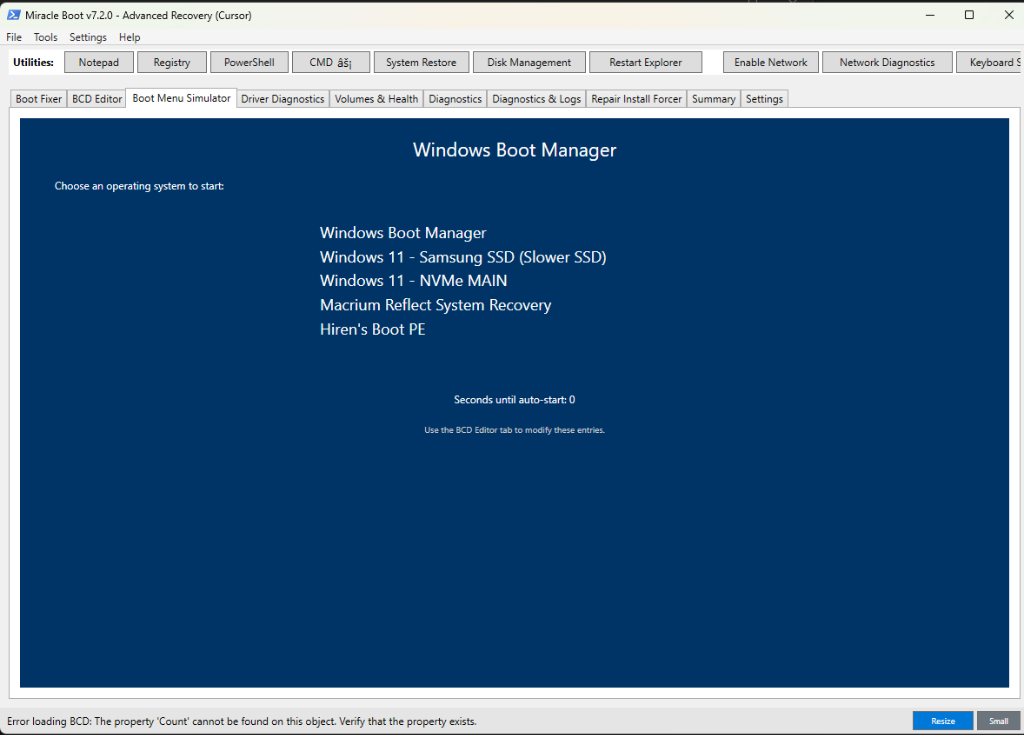Restart Explorer via the utility button
The height and width of the screenshot is (735, 1024).
645,61
